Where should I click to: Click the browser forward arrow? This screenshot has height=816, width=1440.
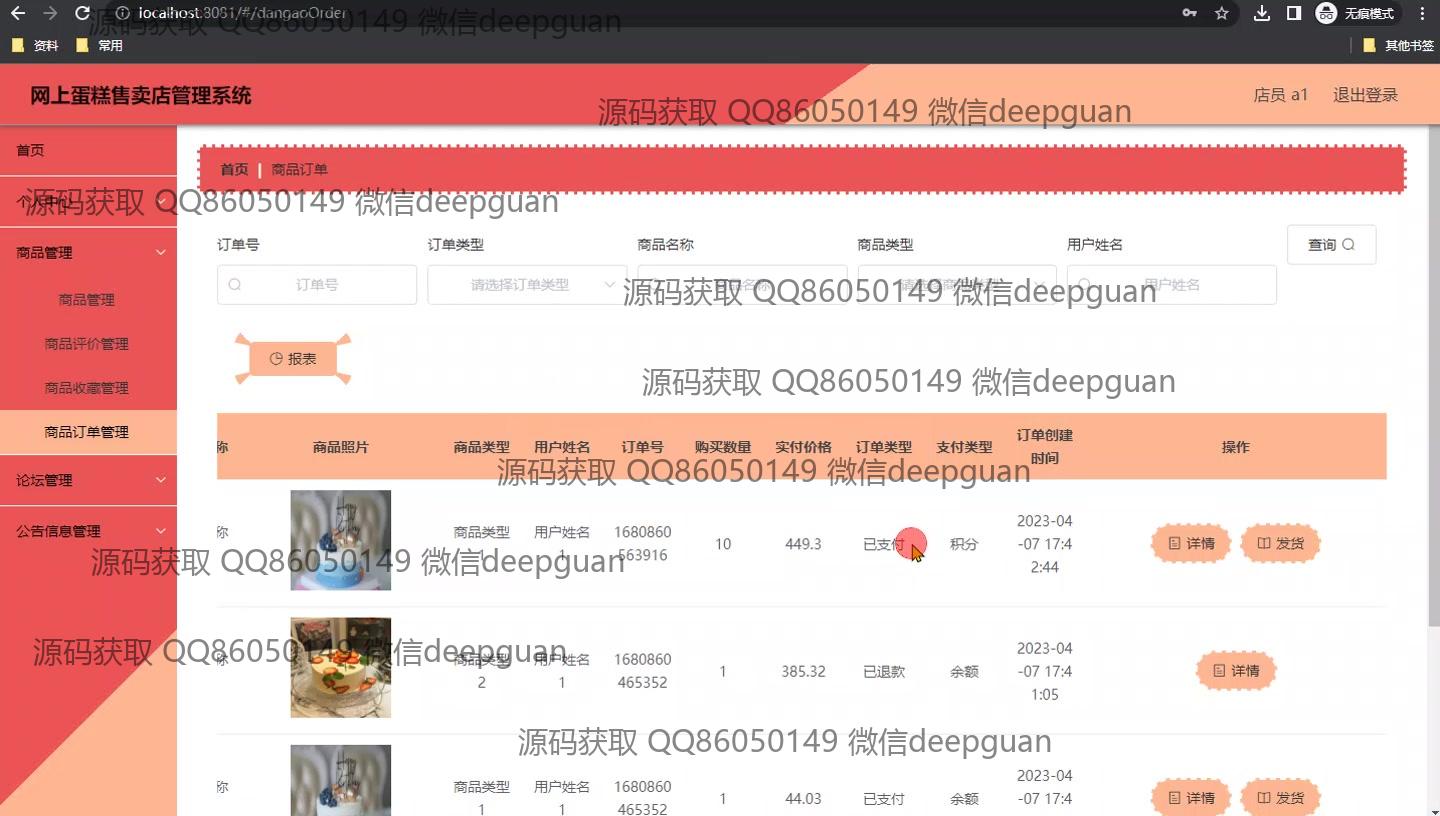tap(50, 13)
